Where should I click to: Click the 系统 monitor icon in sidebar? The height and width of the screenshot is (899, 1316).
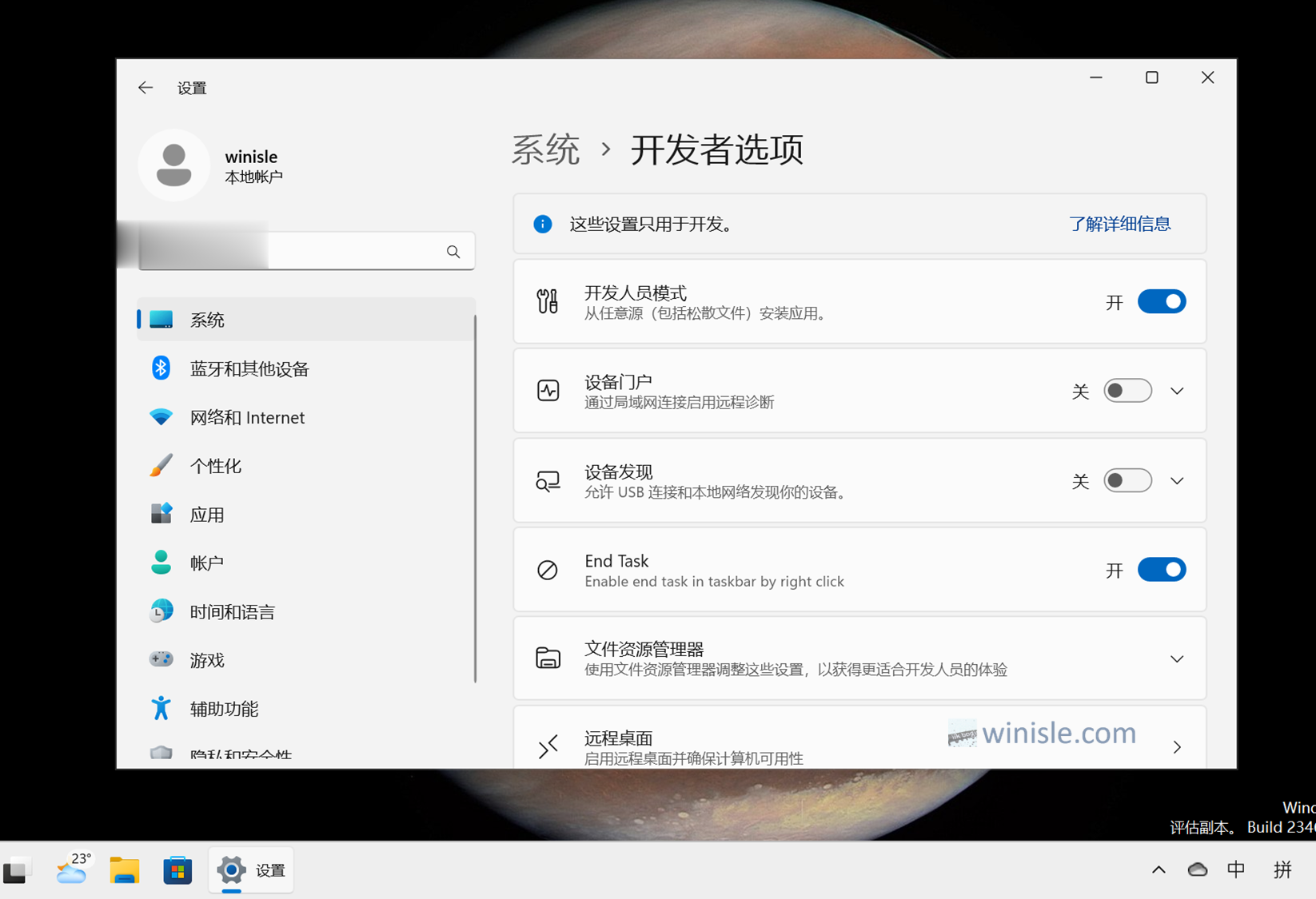[161, 319]
